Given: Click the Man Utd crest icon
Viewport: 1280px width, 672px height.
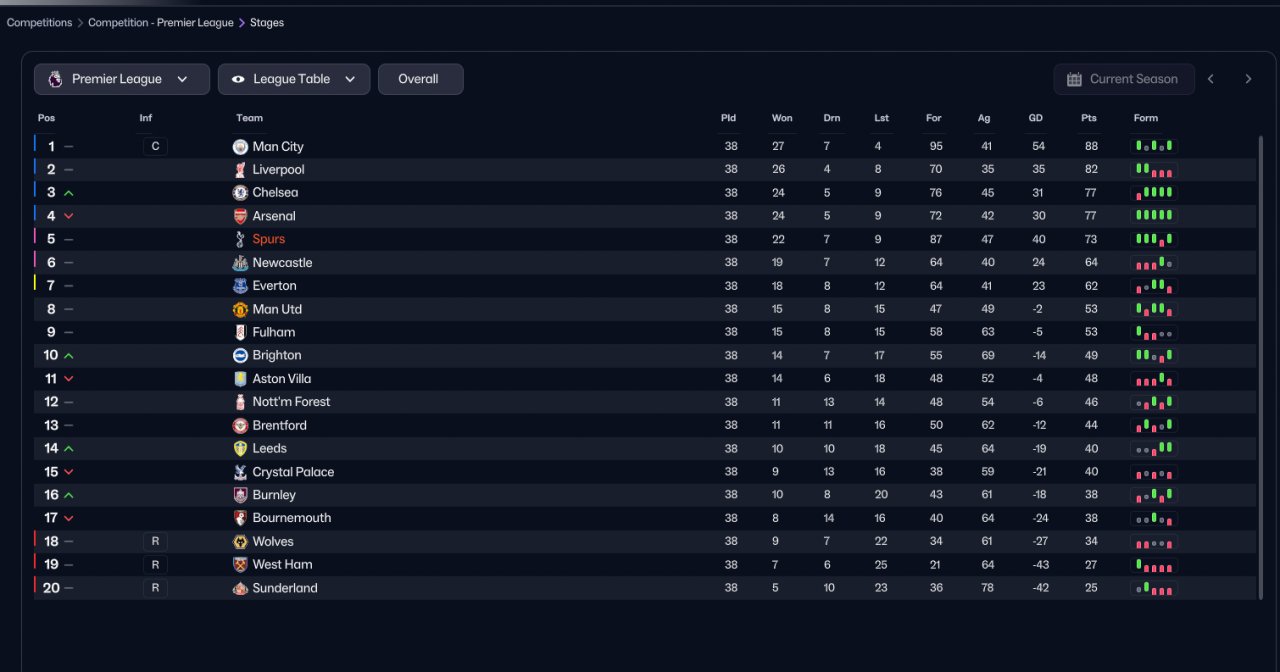Looking at the screenshot, I should point(240,309).
